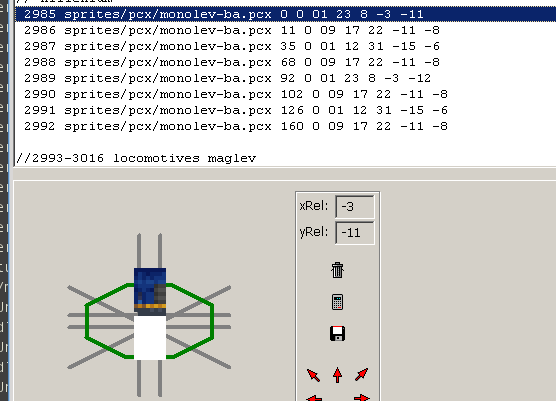Select sprite line 2989
The width and height of the screenshot is (556, 401).
click(x=285, y=78)
